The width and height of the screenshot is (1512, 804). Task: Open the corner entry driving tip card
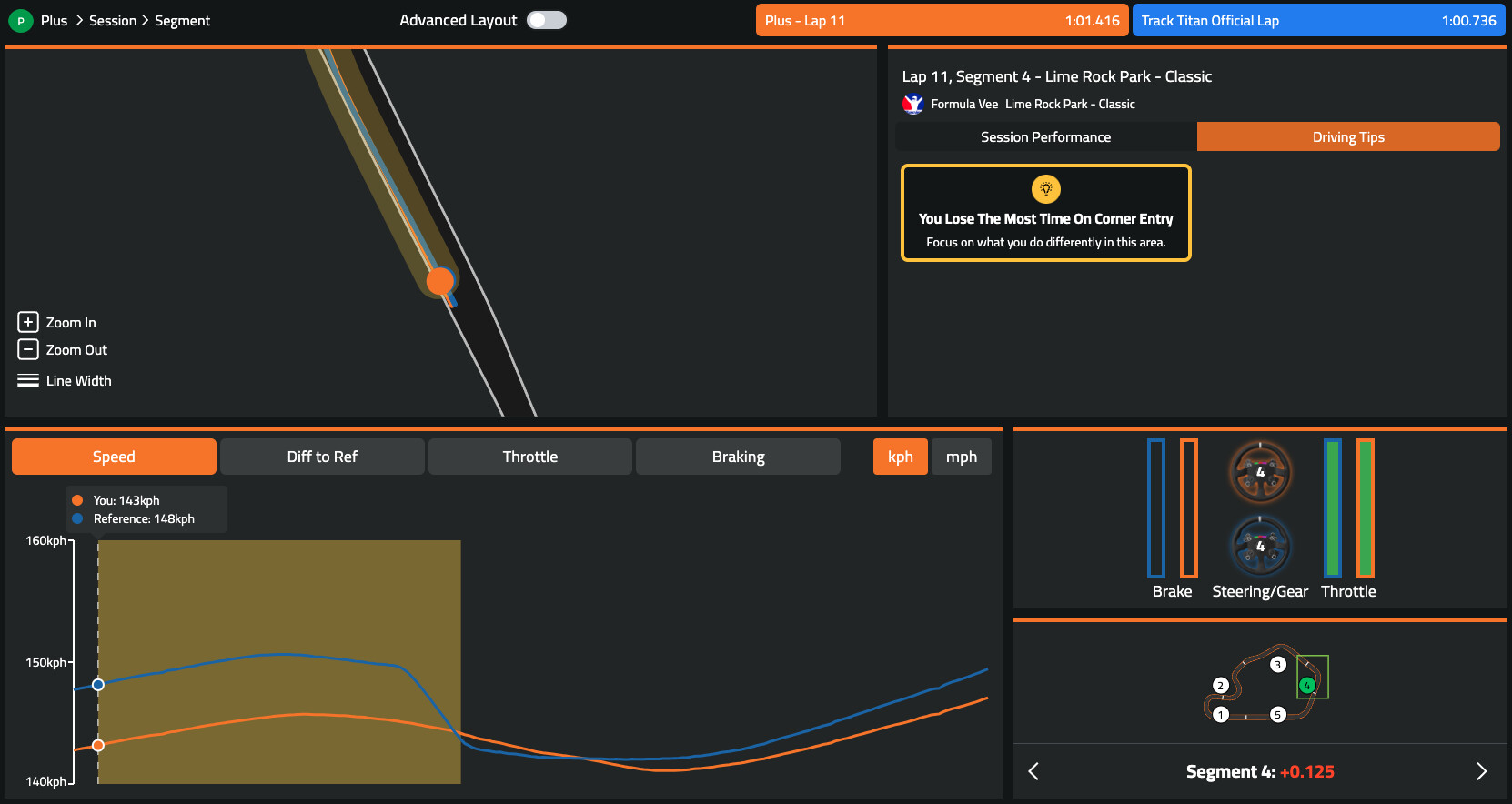coord(1046,213)
